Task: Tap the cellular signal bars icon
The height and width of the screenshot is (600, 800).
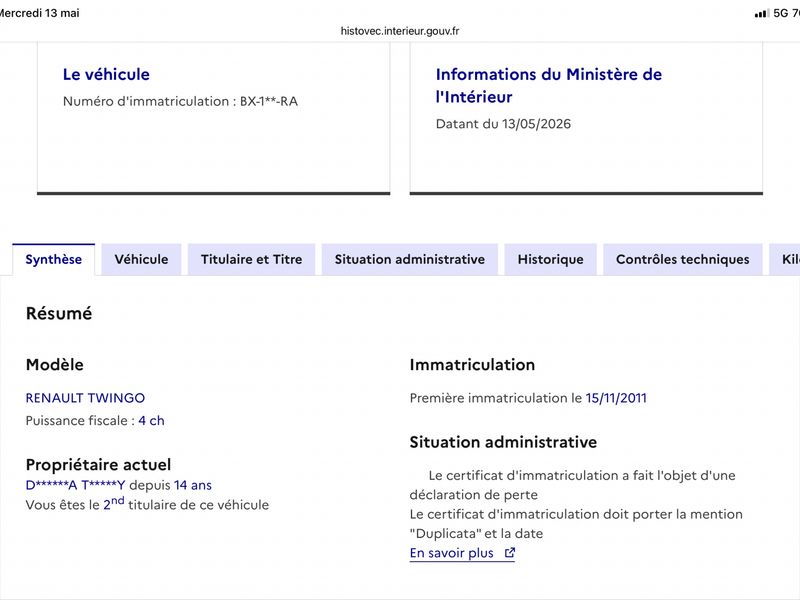Action: [x=762, y=14]
